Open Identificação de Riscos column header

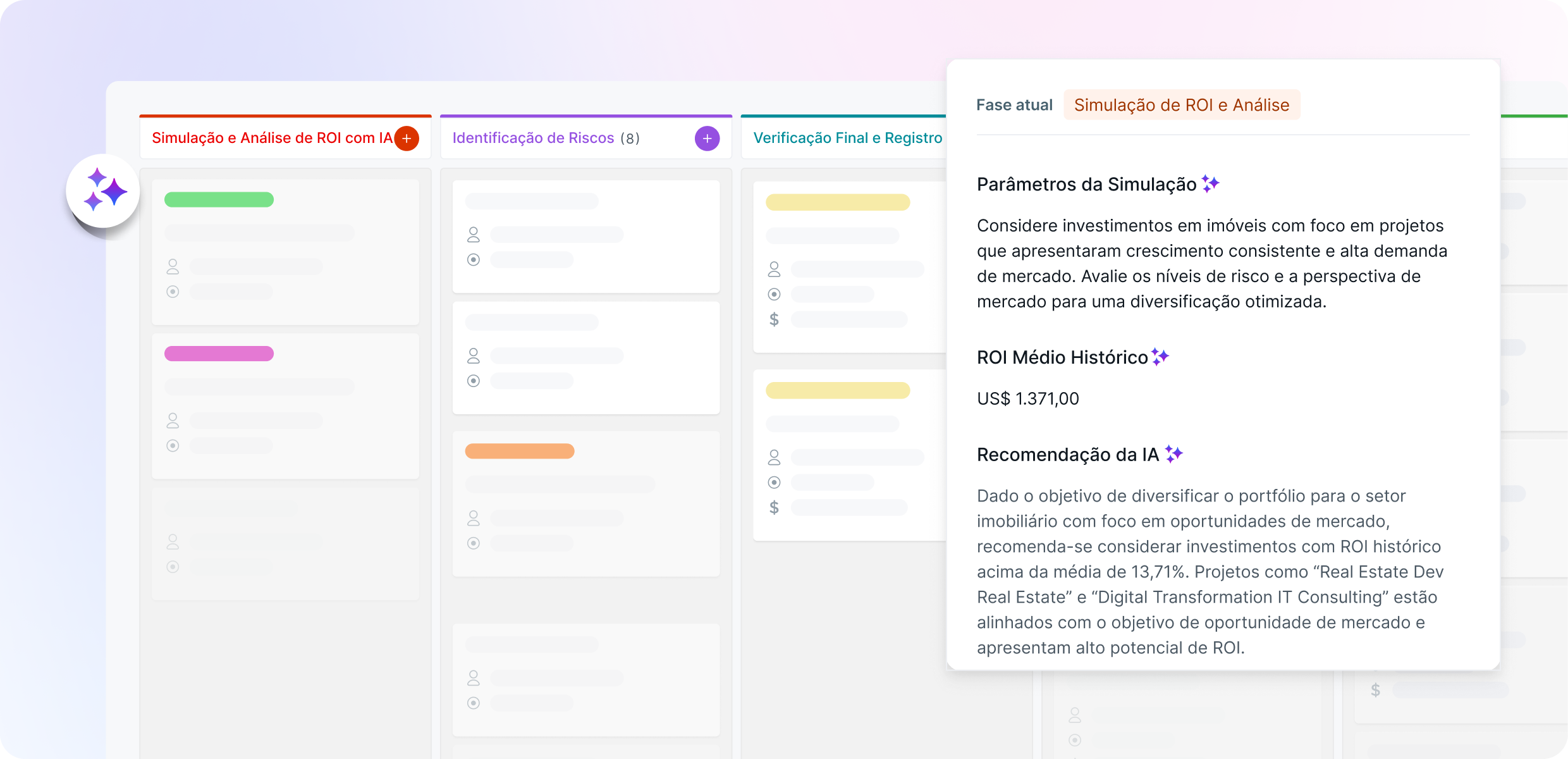tap(533, 138)
